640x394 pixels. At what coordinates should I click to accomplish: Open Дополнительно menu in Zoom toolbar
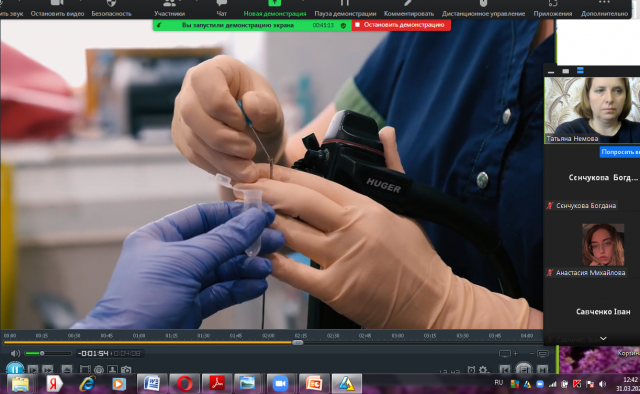pyautogui.click(x=604, y=9)
